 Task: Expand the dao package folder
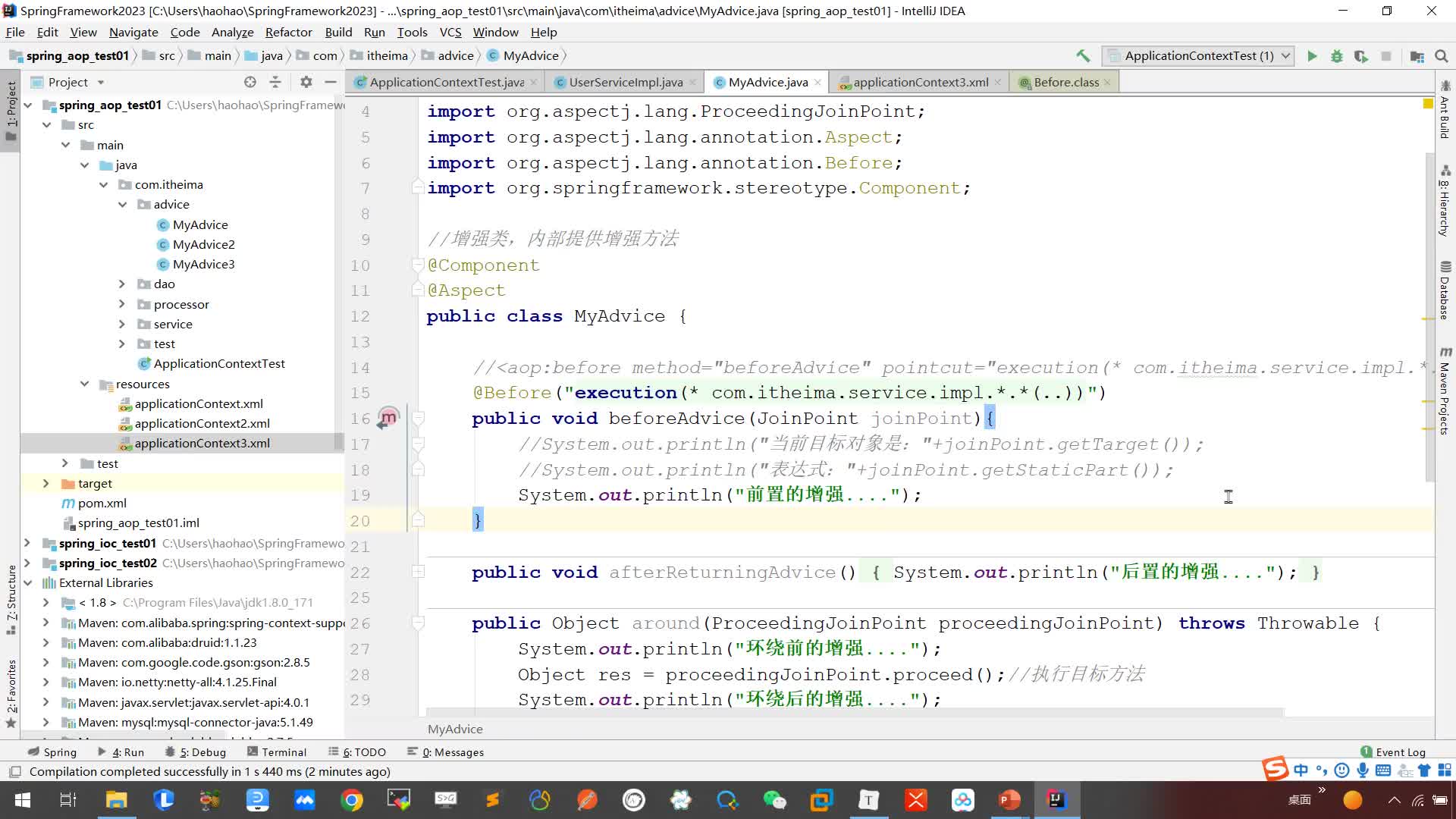[122, 284]
